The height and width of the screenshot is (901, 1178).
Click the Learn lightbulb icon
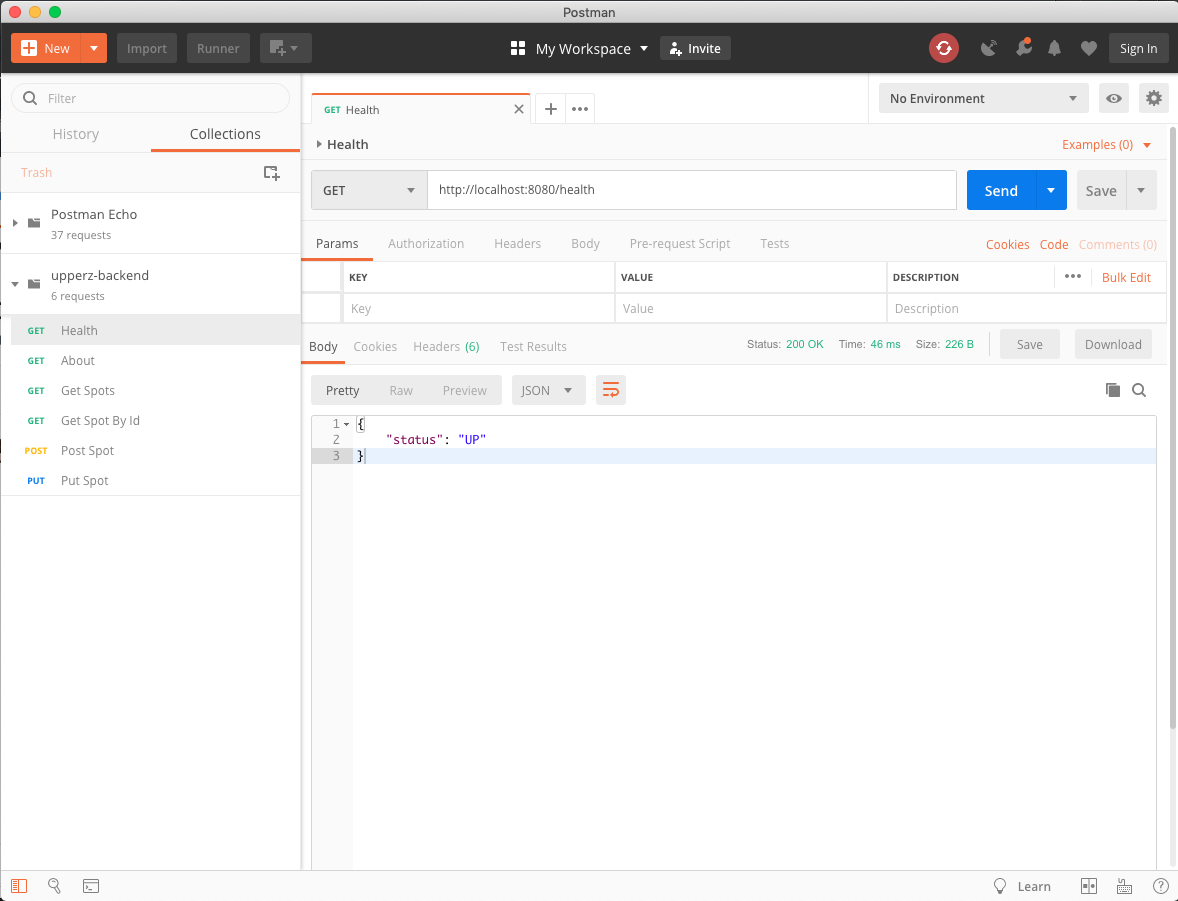pyautogui.click(x=1000, y=885)
